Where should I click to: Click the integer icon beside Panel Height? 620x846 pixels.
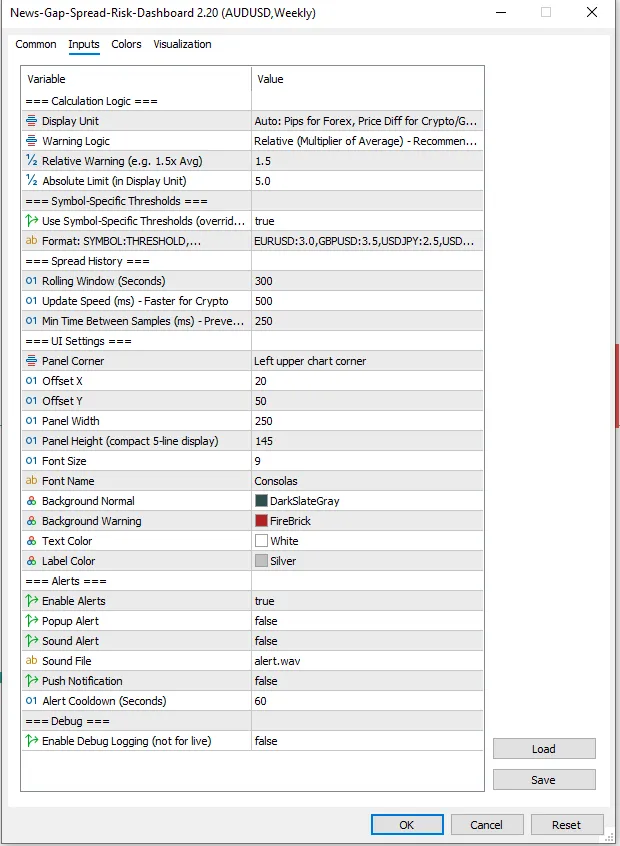(x=31, y=440)
